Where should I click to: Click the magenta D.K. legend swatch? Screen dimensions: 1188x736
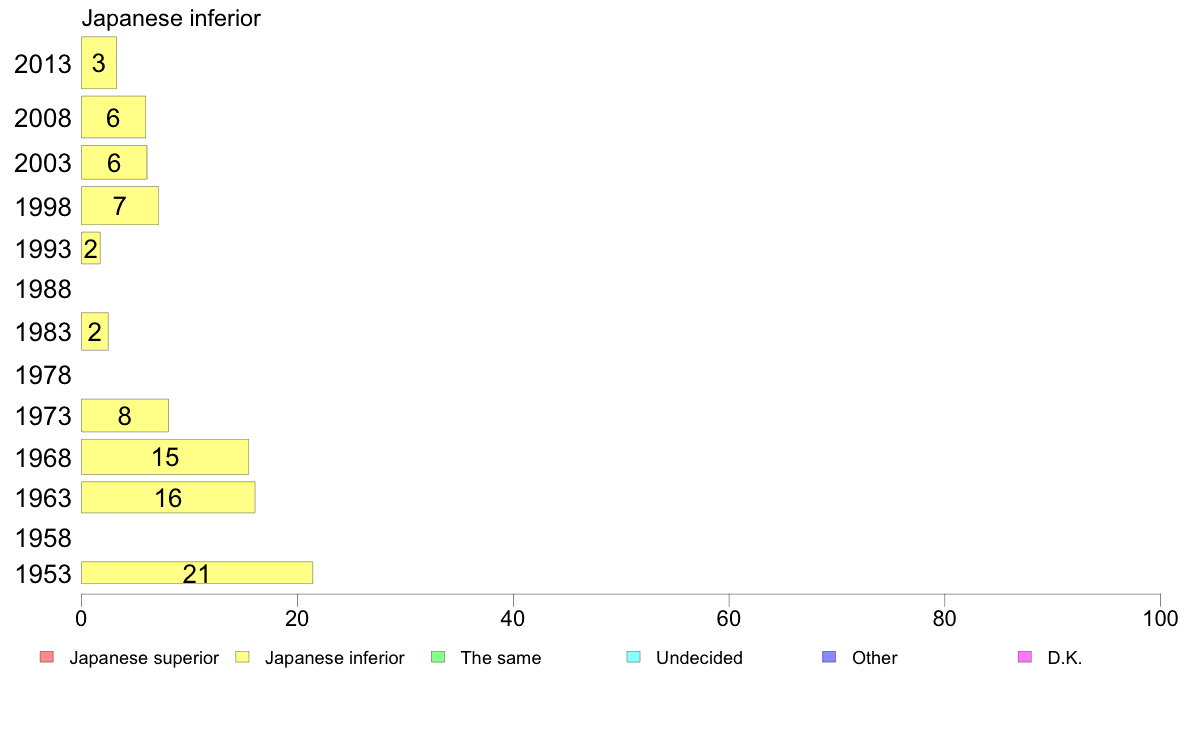point(1025,657)
